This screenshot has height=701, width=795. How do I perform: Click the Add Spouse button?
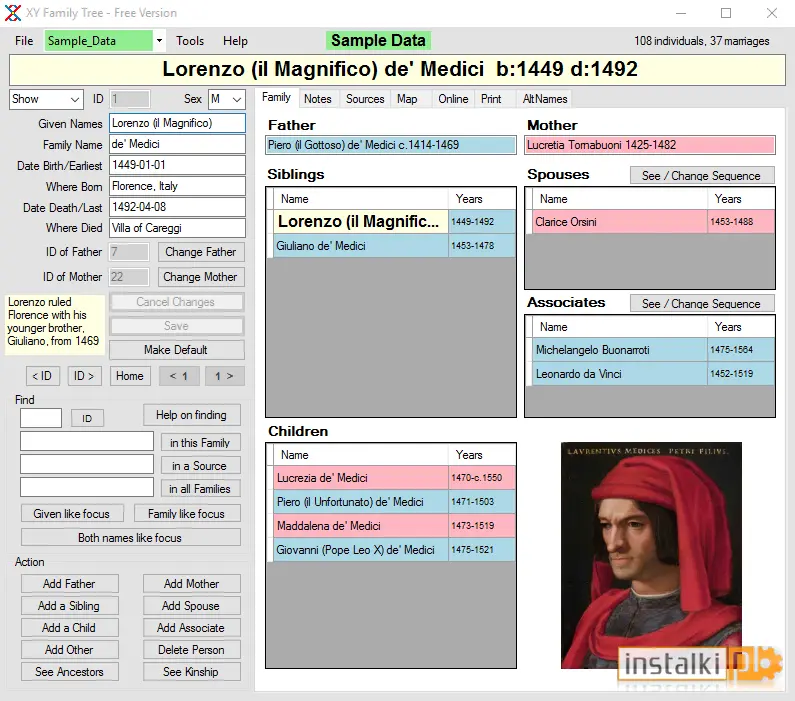click(191, 606)
